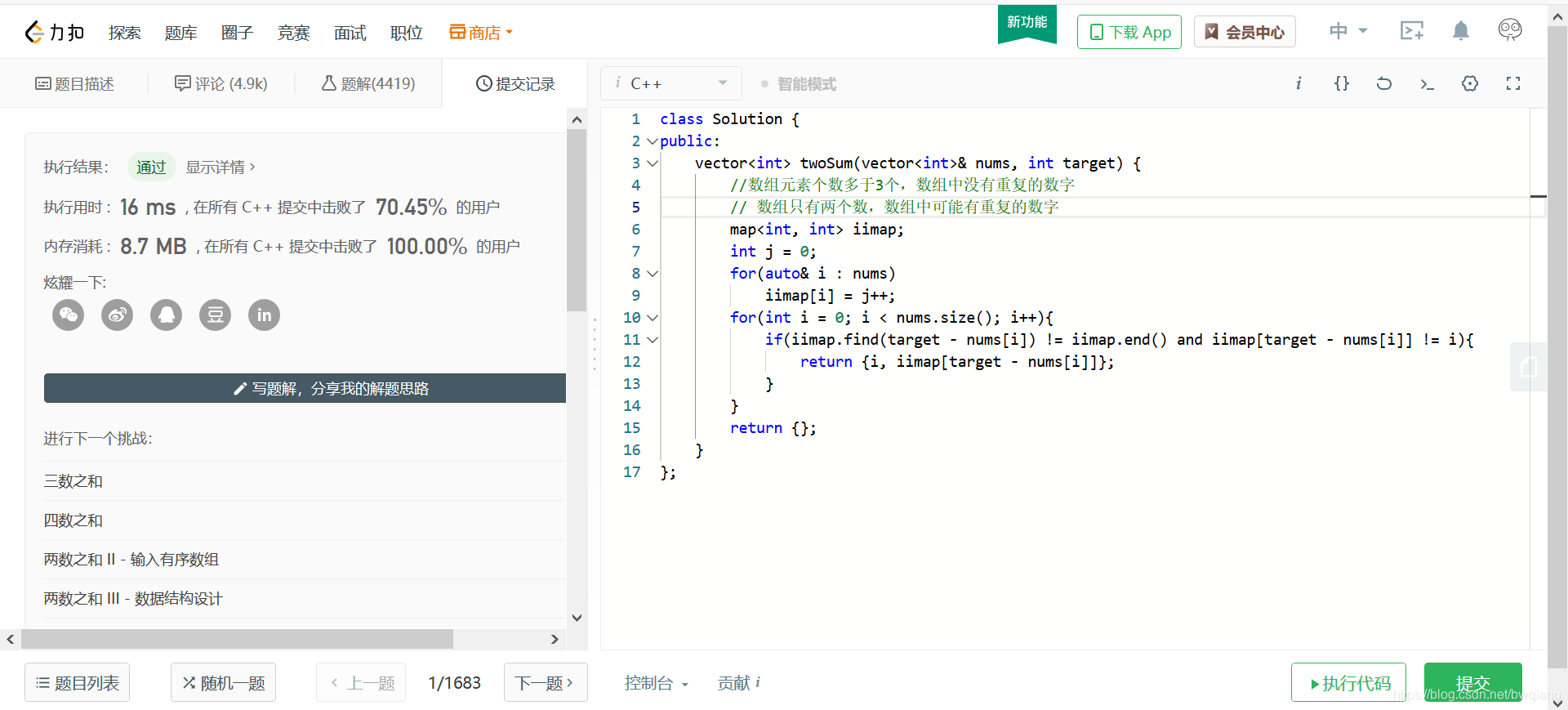Expand the 控制台 console panel

(x=657, y=683)
